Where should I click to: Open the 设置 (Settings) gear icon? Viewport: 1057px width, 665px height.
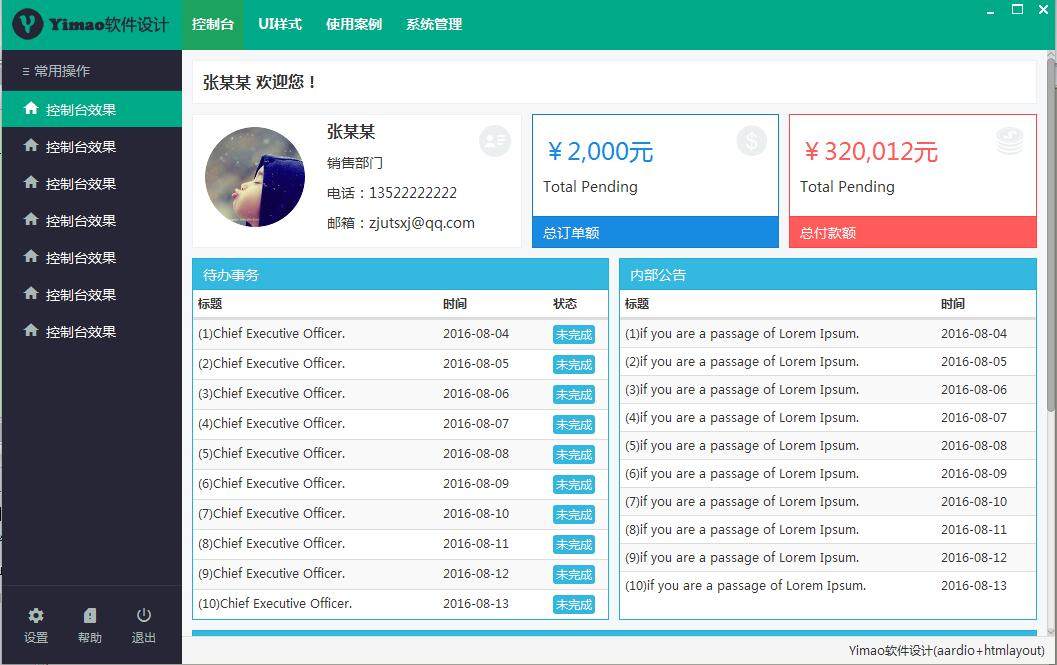pyautogui.click(x=35, y=615)
